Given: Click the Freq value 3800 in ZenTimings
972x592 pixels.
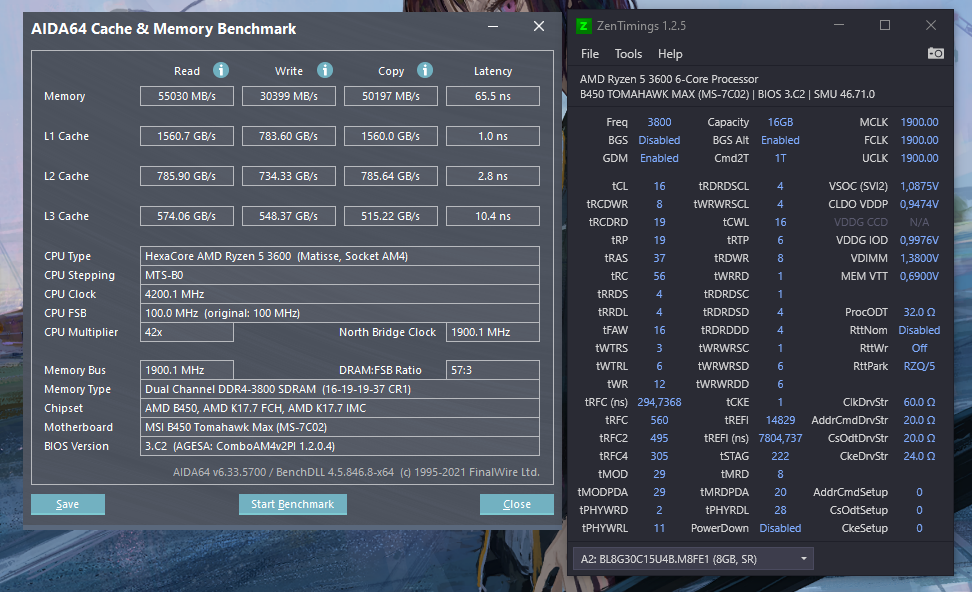Looking at the screenshot, I should pos(659,122).
